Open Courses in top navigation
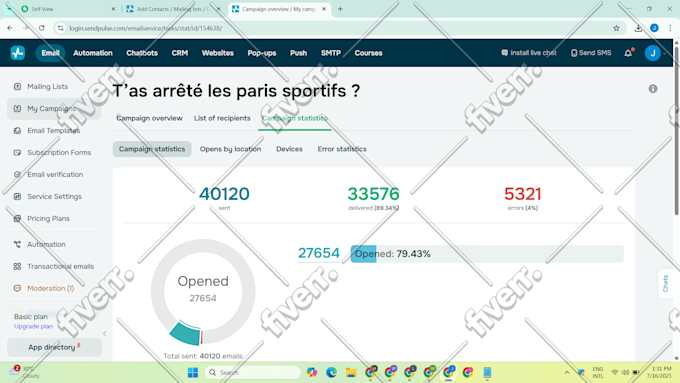Image resolution: width=680 pixels, height=383 pixels. coord(369,53)
